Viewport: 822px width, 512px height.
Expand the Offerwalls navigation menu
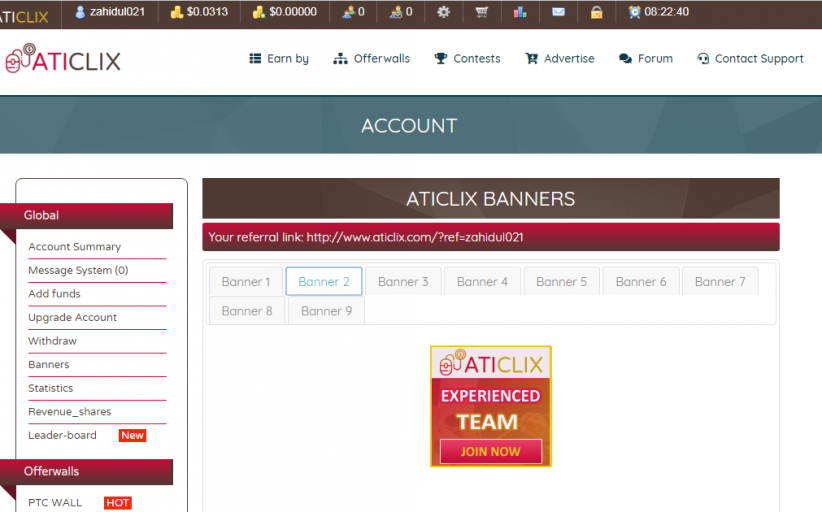coord(372,59)
